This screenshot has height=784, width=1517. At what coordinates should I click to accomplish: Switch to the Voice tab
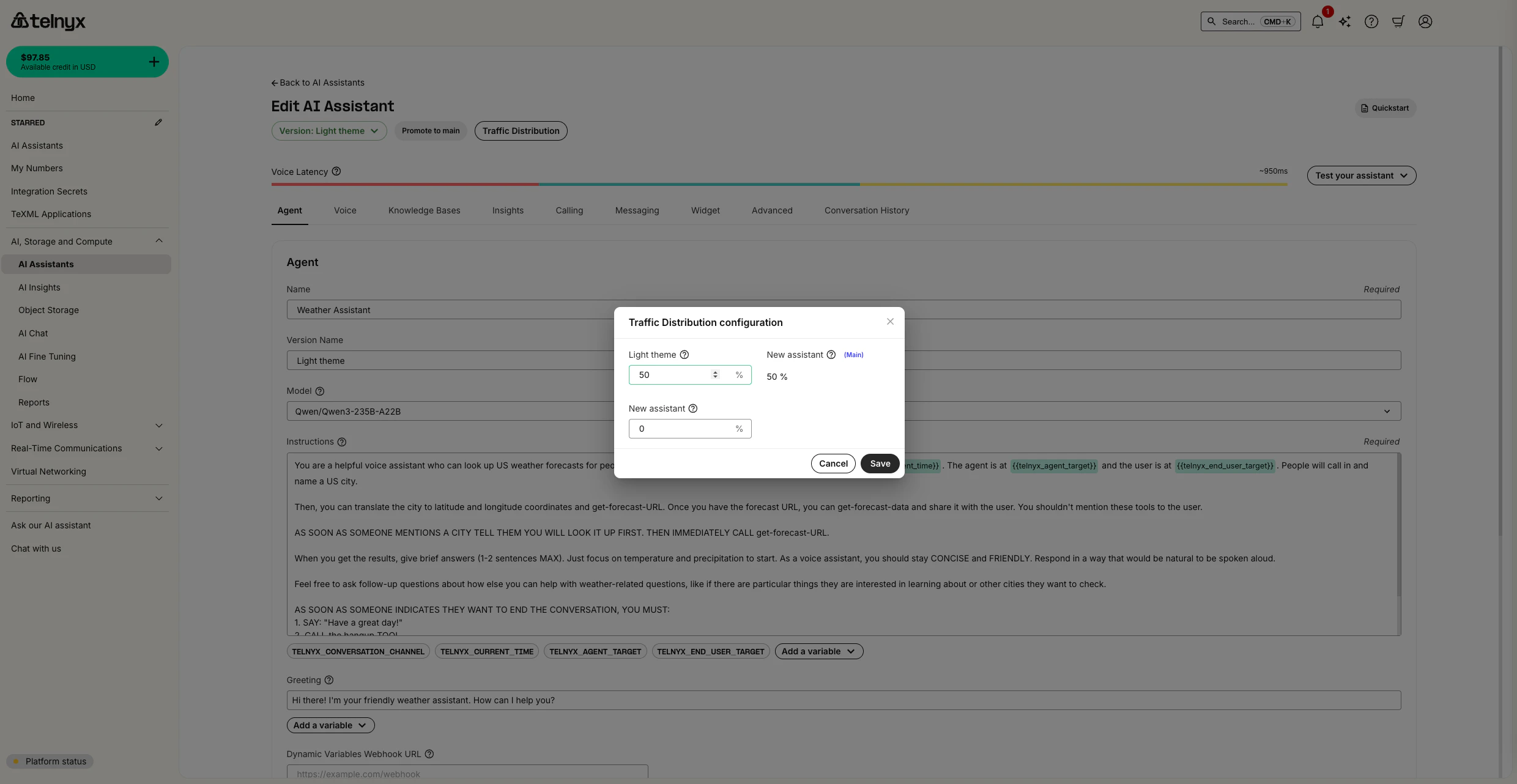click(345, 210)
